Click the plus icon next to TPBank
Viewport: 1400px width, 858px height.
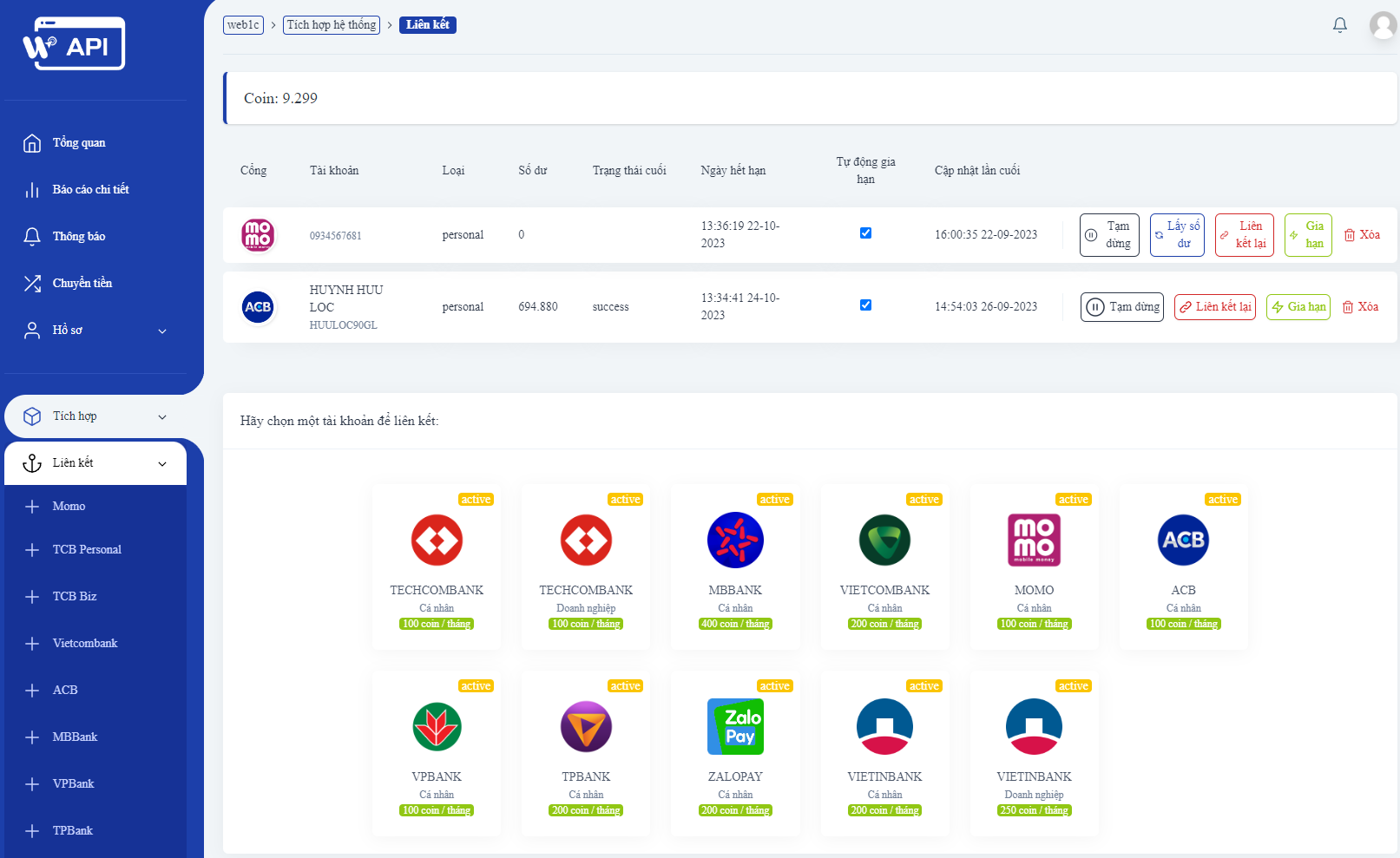click(32, 831)
